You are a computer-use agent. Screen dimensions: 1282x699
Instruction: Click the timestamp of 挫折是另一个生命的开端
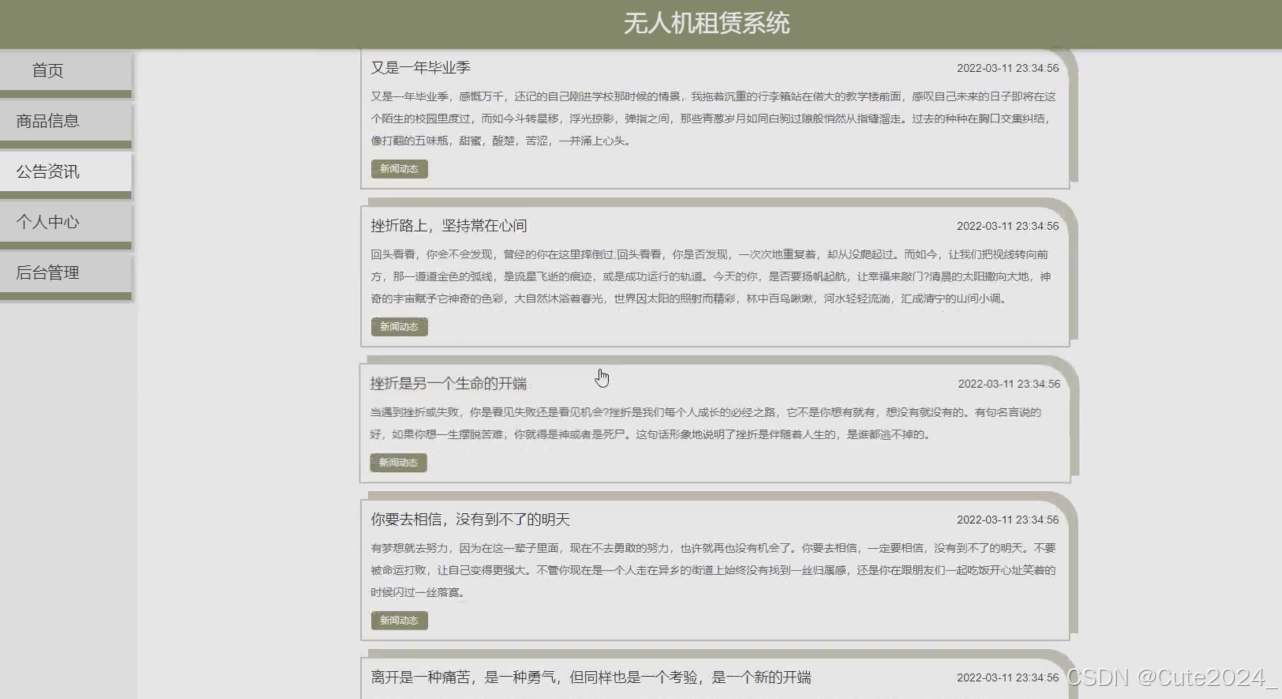point(1008,384)
